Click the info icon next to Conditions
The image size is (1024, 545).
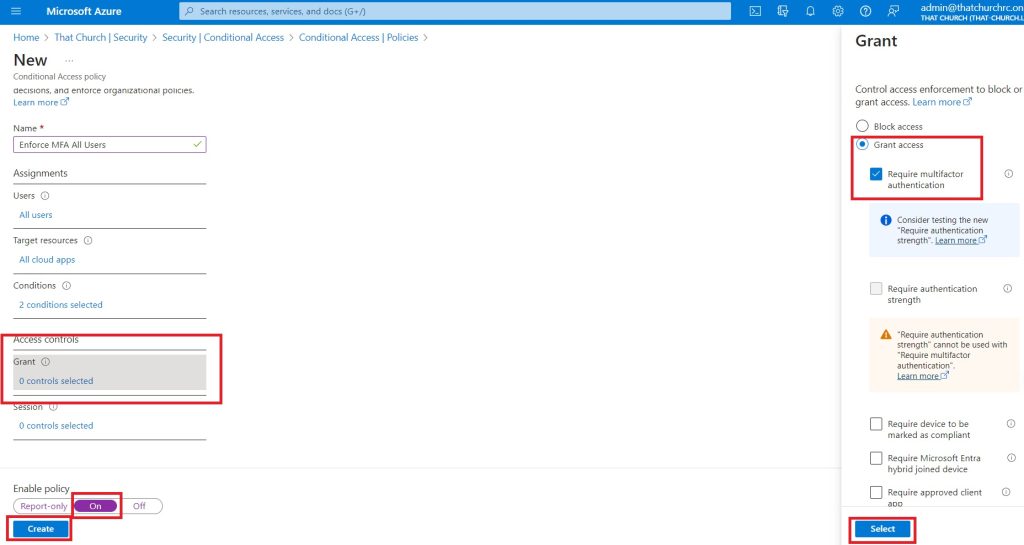pos(66,285)
